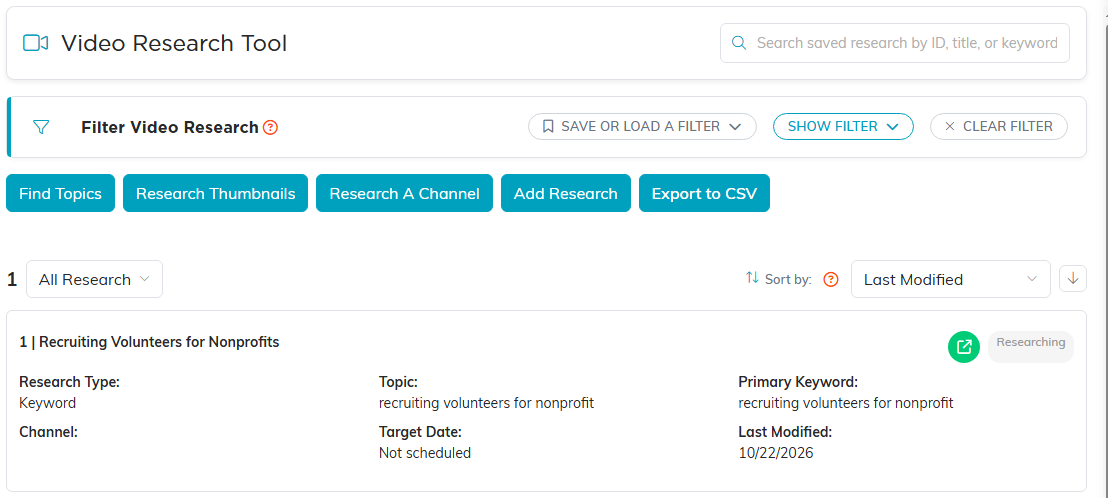Click the Research Thumbnails button
The width and height of the screenshot is (1108, 498).
[216, 193]
